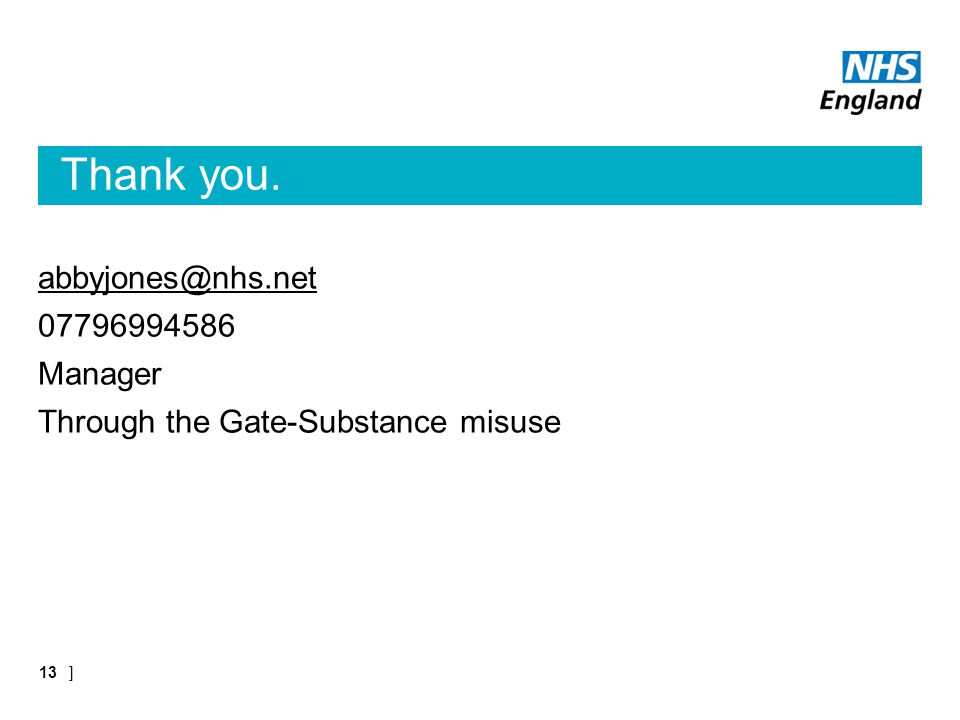Select the Manager job title line

point(100,374)
